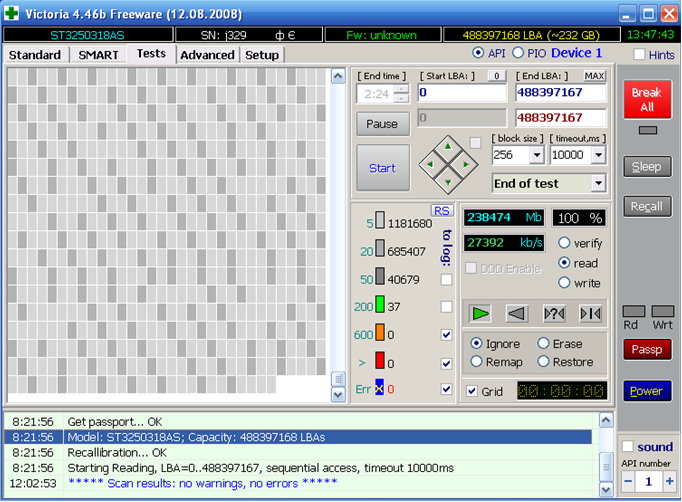Click the RS reset statistics button
This screenshot has width=682, height=502.
(442, 211)
